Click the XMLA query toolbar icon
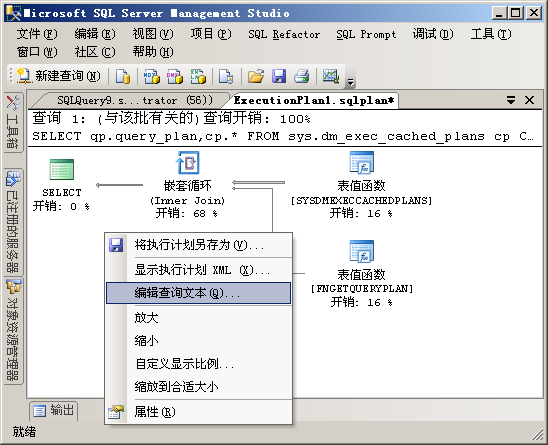Viewport: 548px width, 445px height. tap(198, 76)
